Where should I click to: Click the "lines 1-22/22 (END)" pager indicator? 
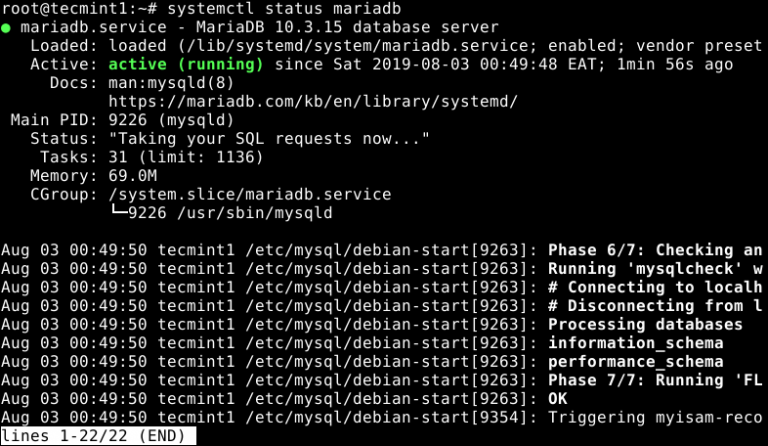(97, 436)
